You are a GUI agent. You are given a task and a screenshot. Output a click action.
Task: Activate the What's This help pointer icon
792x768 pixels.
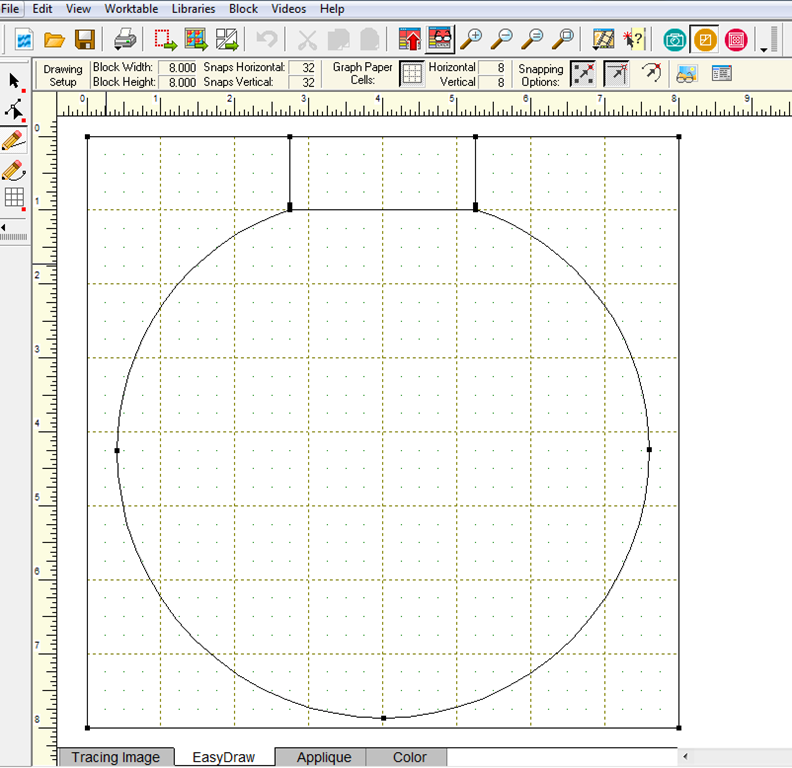tap(634, 39)
